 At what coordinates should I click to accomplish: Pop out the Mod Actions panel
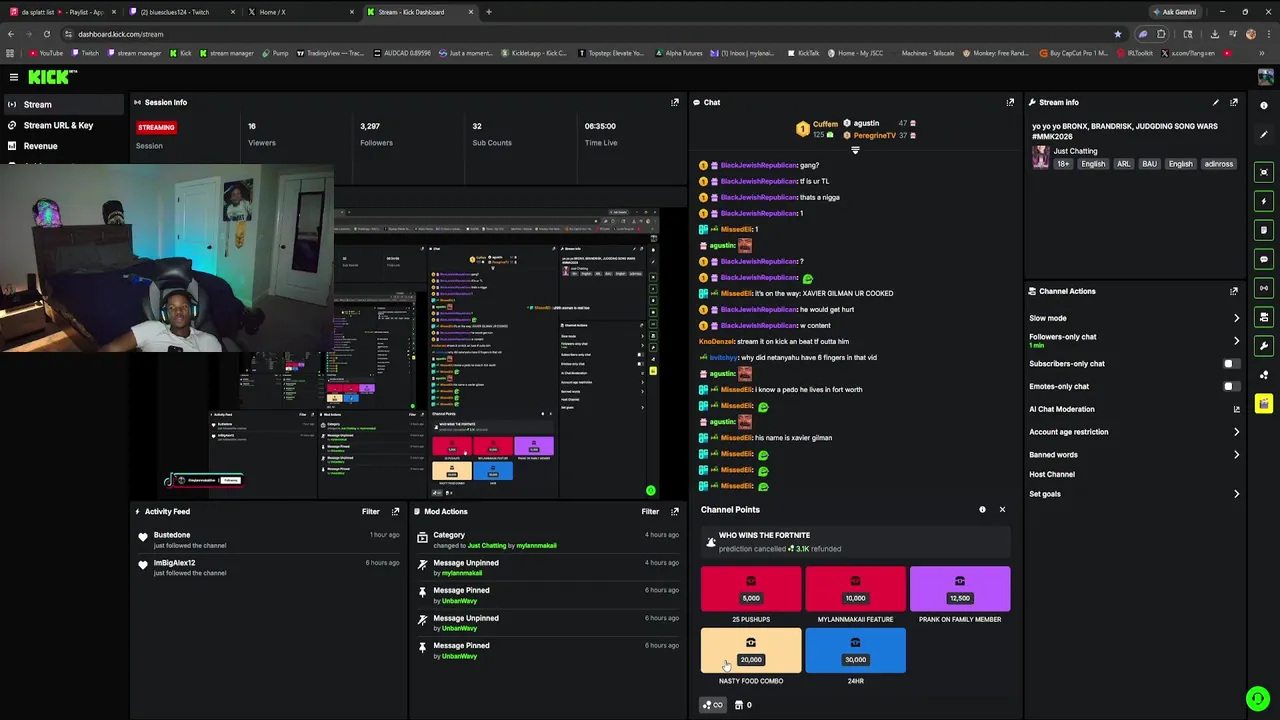[x=675, y=511]
